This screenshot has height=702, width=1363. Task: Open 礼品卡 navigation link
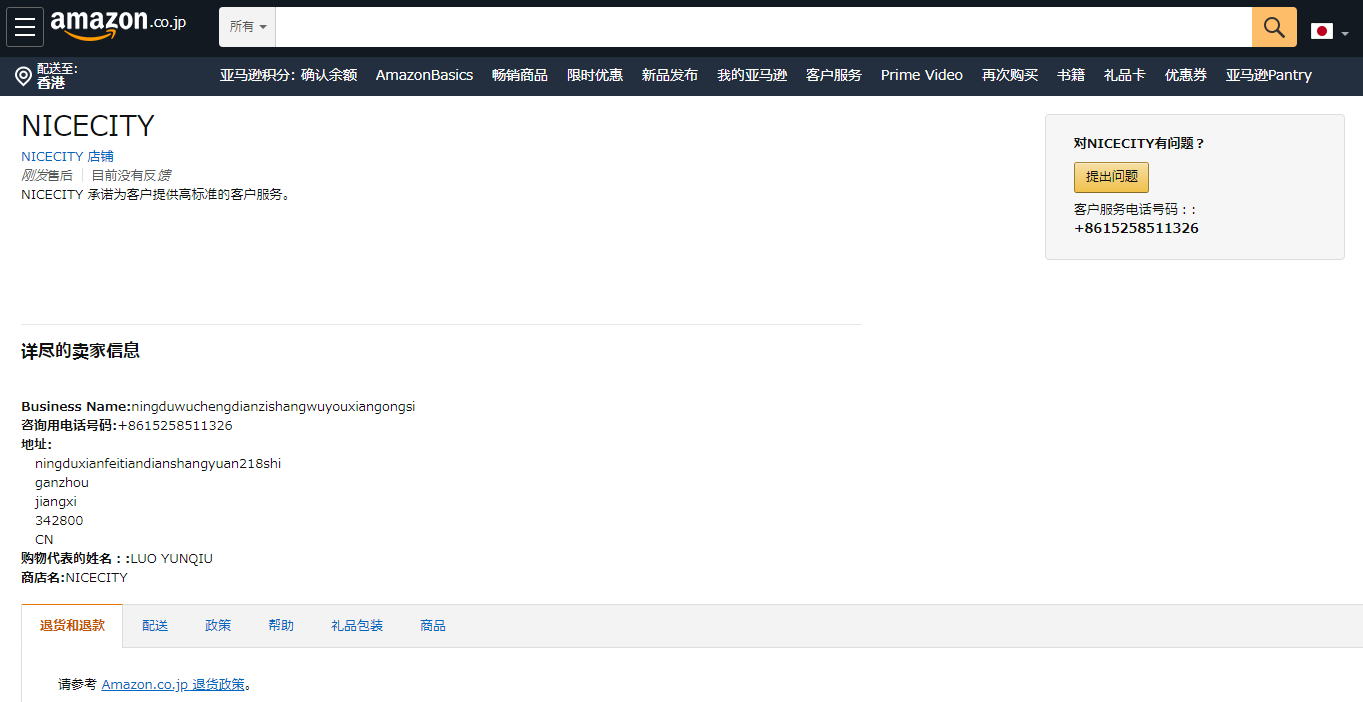1125,75
